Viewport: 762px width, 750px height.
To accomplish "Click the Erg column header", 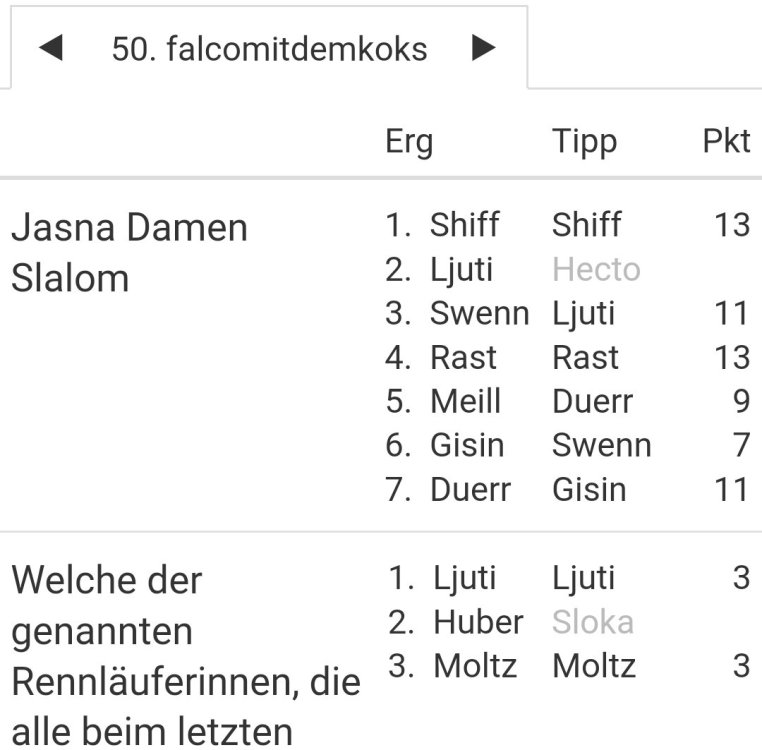I will coord(409,142).
